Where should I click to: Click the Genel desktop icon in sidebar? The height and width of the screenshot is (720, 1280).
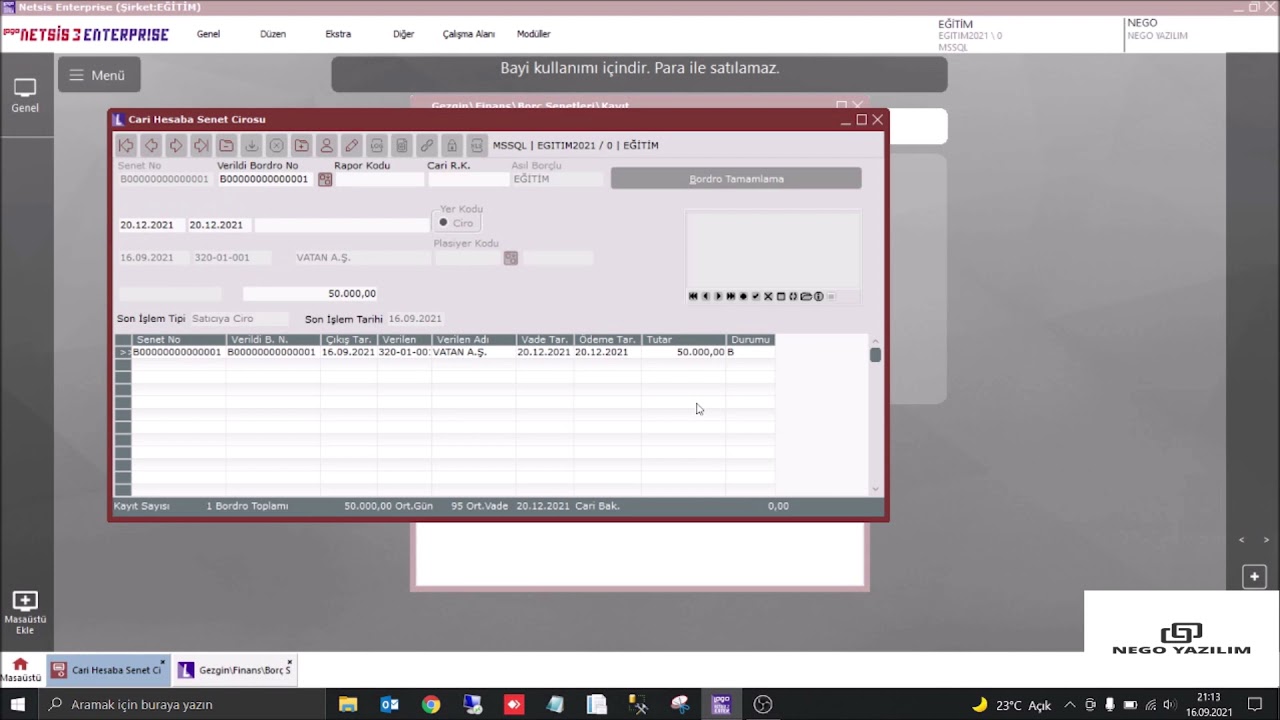coord(25,96)
